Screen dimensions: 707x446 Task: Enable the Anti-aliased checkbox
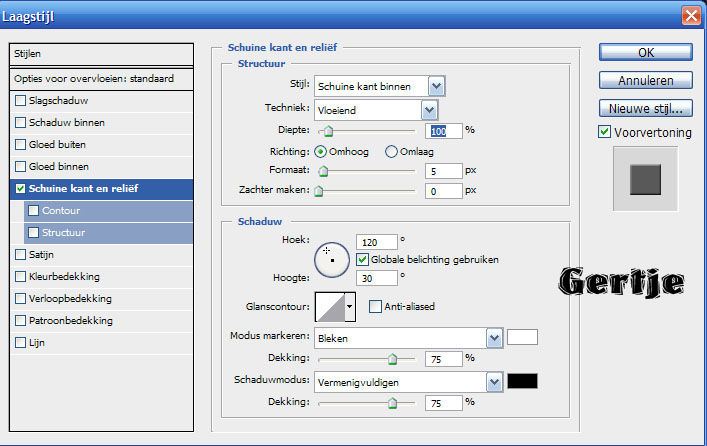[x=375, y=307]
